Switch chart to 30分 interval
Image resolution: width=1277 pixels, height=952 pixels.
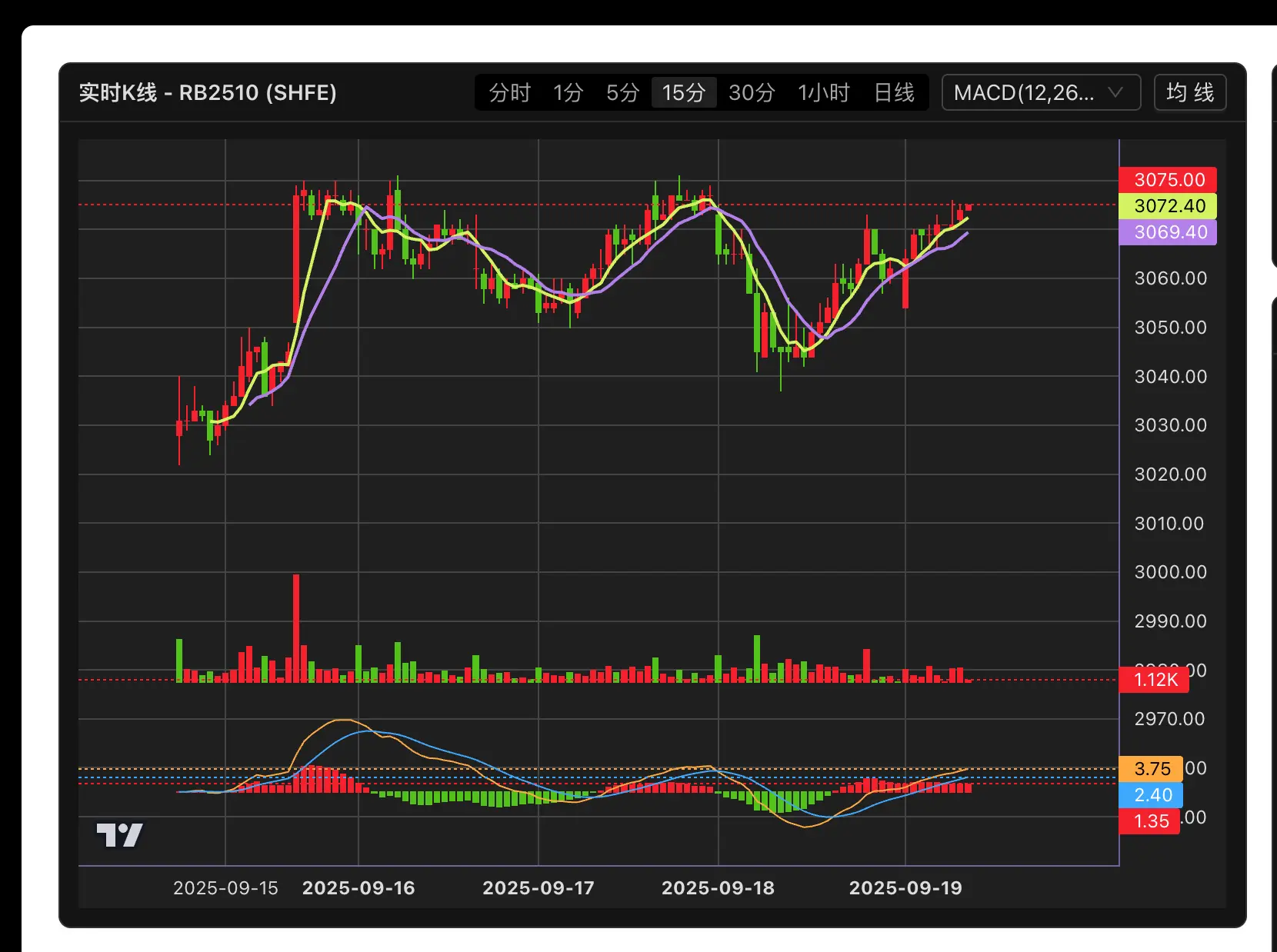(x=751, y=93)
